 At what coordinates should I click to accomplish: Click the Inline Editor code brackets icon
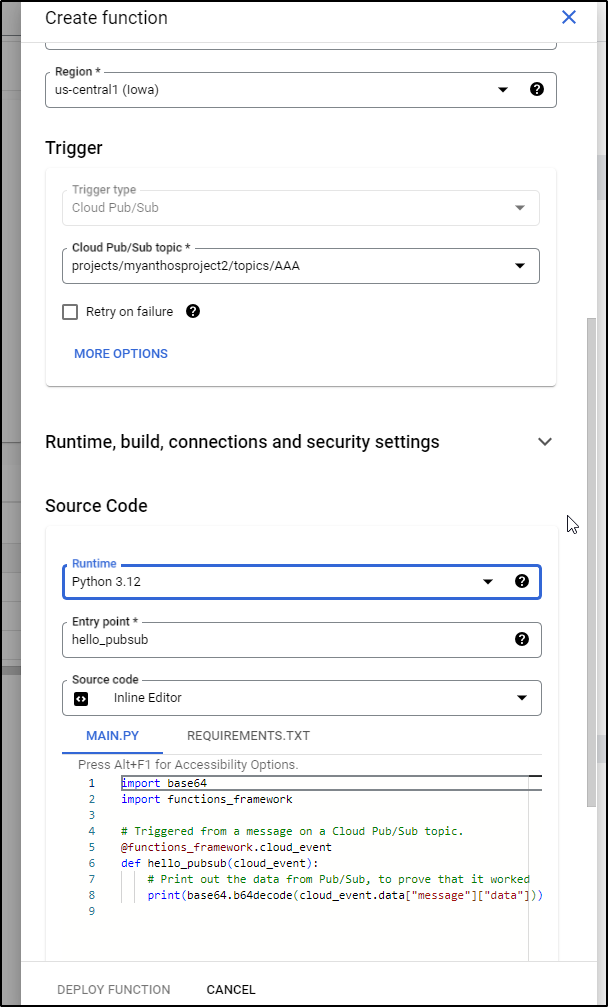81,698
